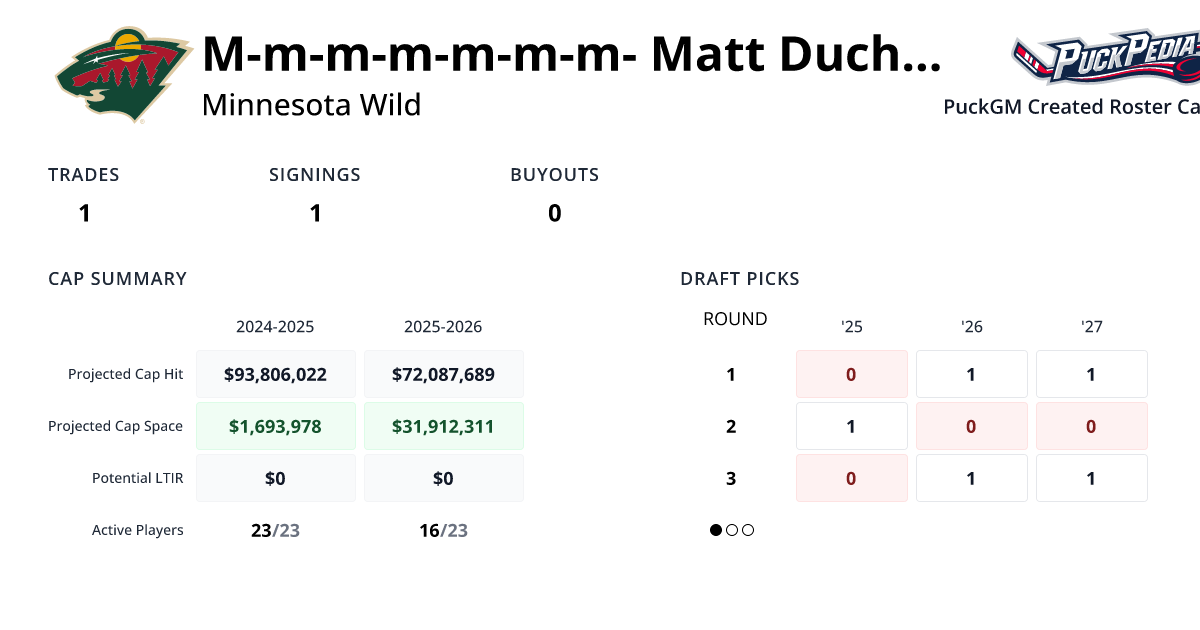Viewport: 1200px width, 630px height.
Task: Go to the third pagination dot
Action: (x=748, y=530)
